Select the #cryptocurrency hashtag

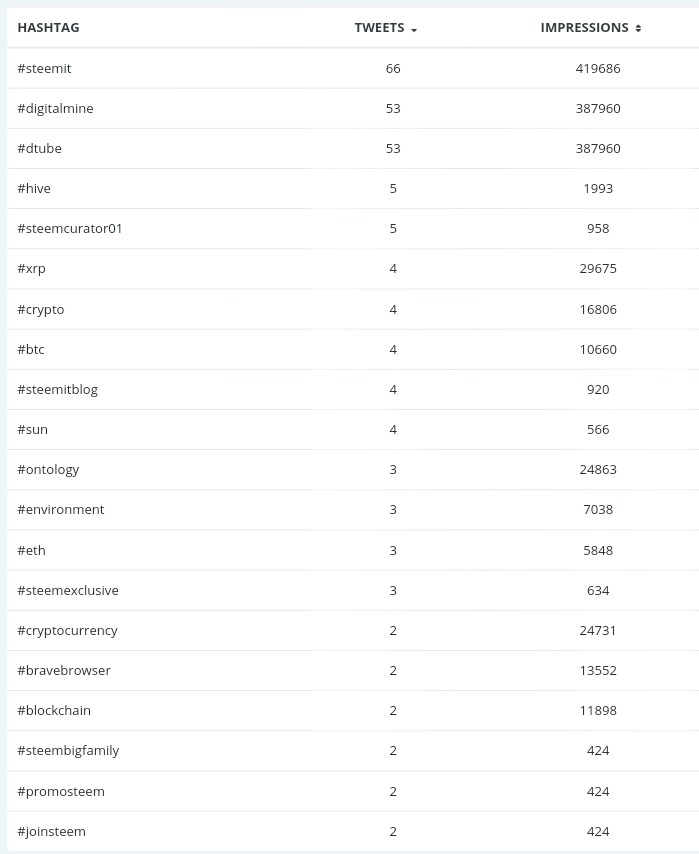point(68,631)
